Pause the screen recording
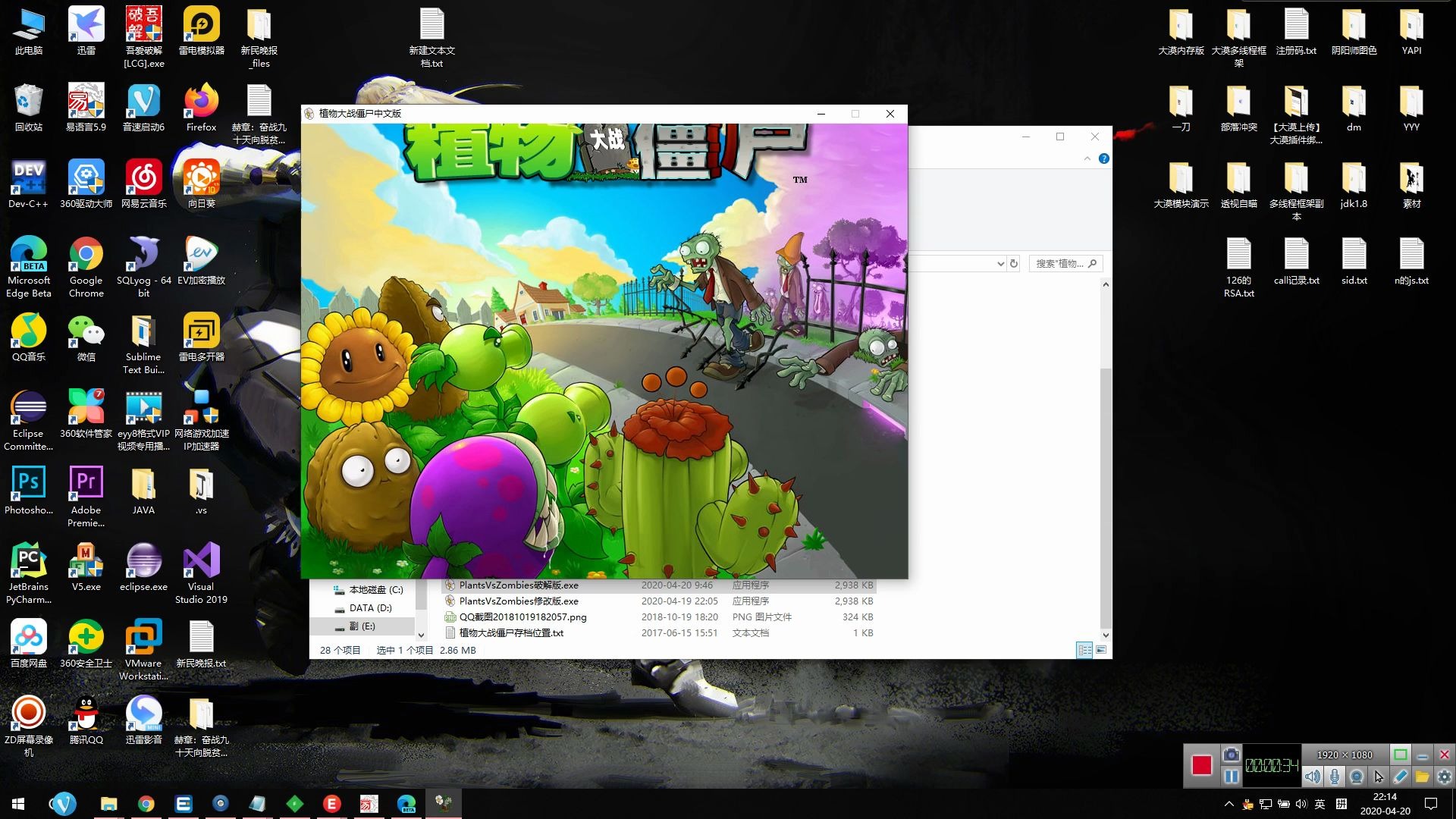This screenshot has height=819, width=1456. (x=1232, y=777)
